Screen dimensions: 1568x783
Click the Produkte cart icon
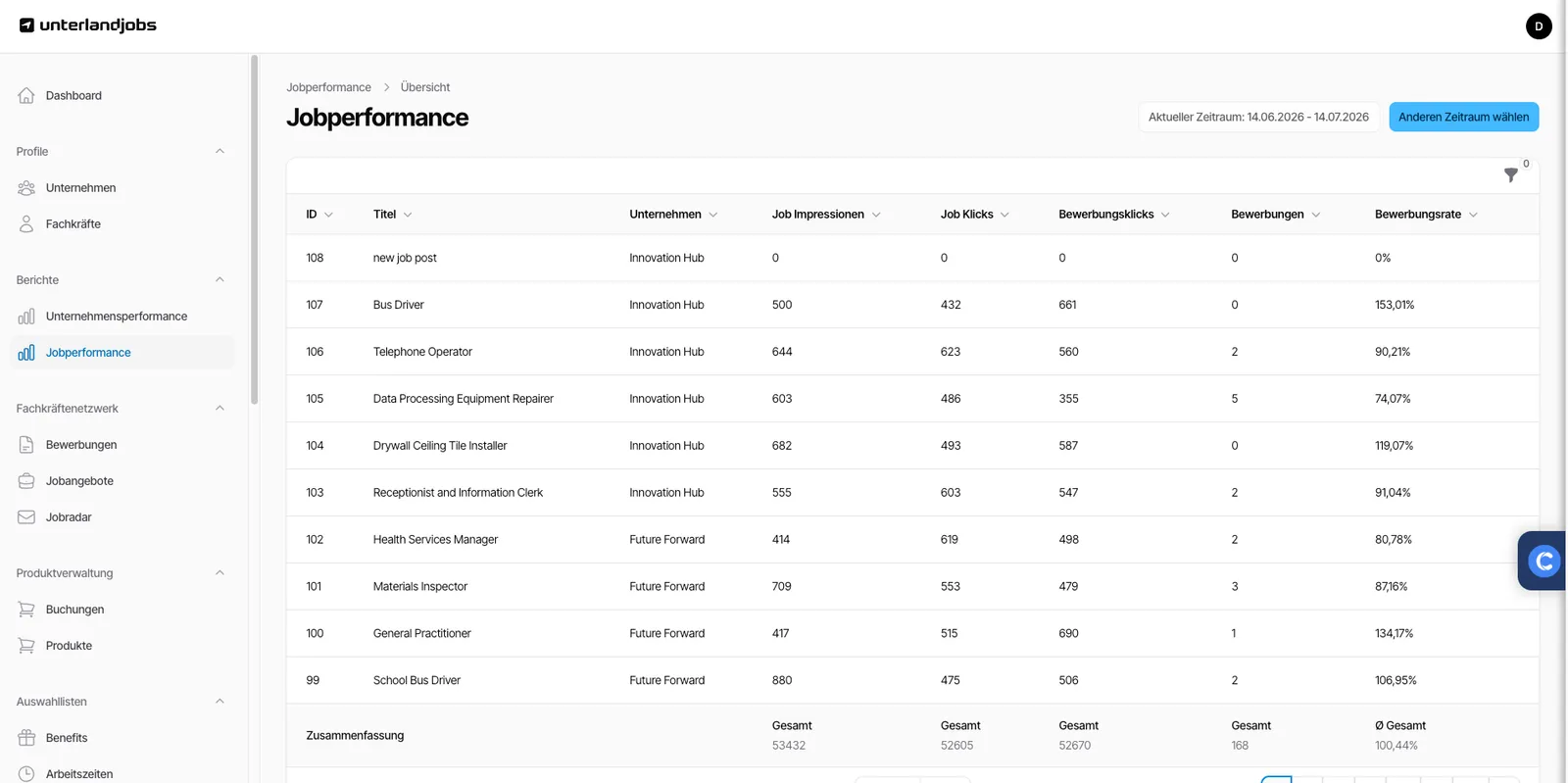(26, 645)
